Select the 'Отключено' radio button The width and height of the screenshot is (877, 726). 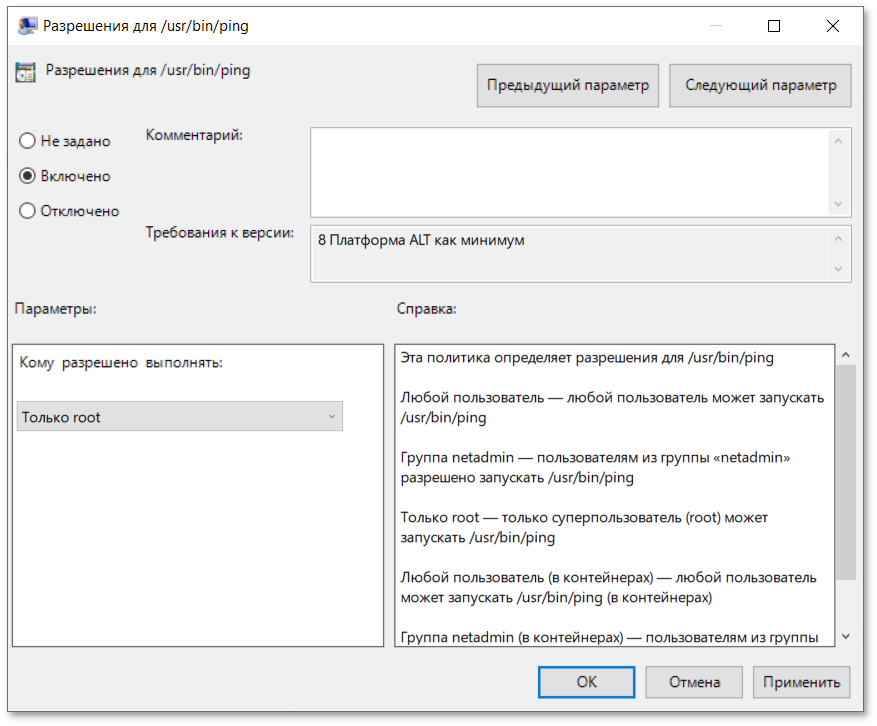(x=28, y=211)
